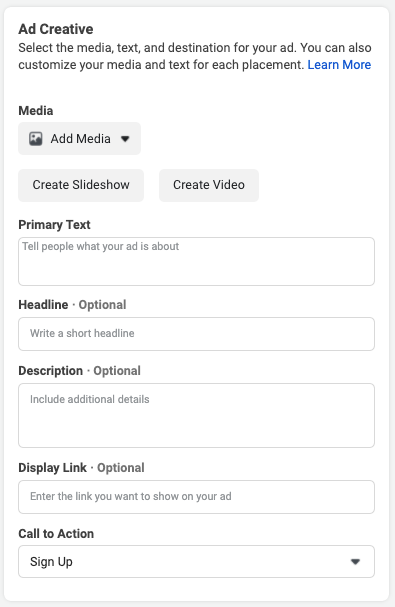Viewport: 395px width, 607px height.
Task: Click the Display Link · Optional label
Action: (x=81, y=468)
